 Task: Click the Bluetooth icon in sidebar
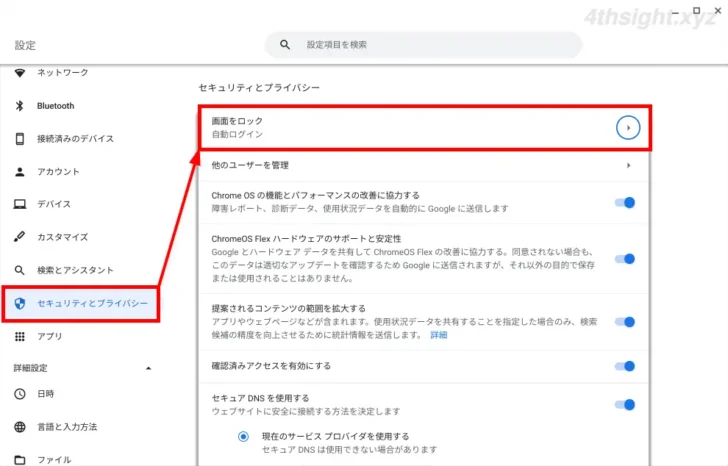20,106
